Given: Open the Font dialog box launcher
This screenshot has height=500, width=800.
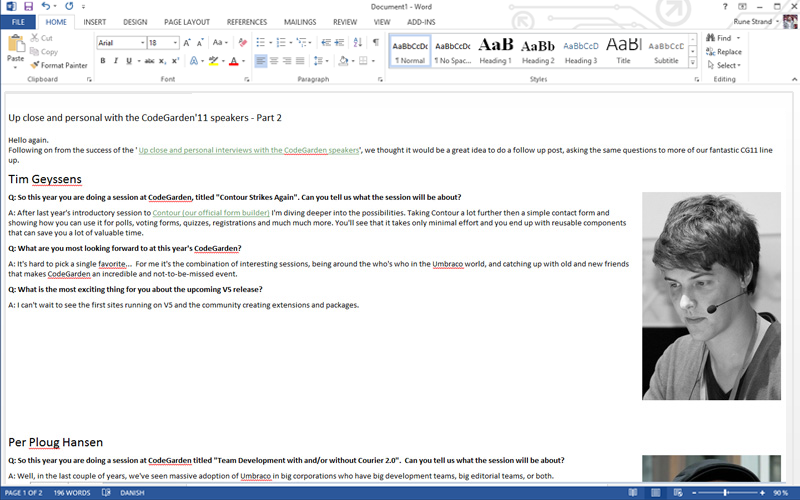Looking at the screenshot, I should click(246, 80).
